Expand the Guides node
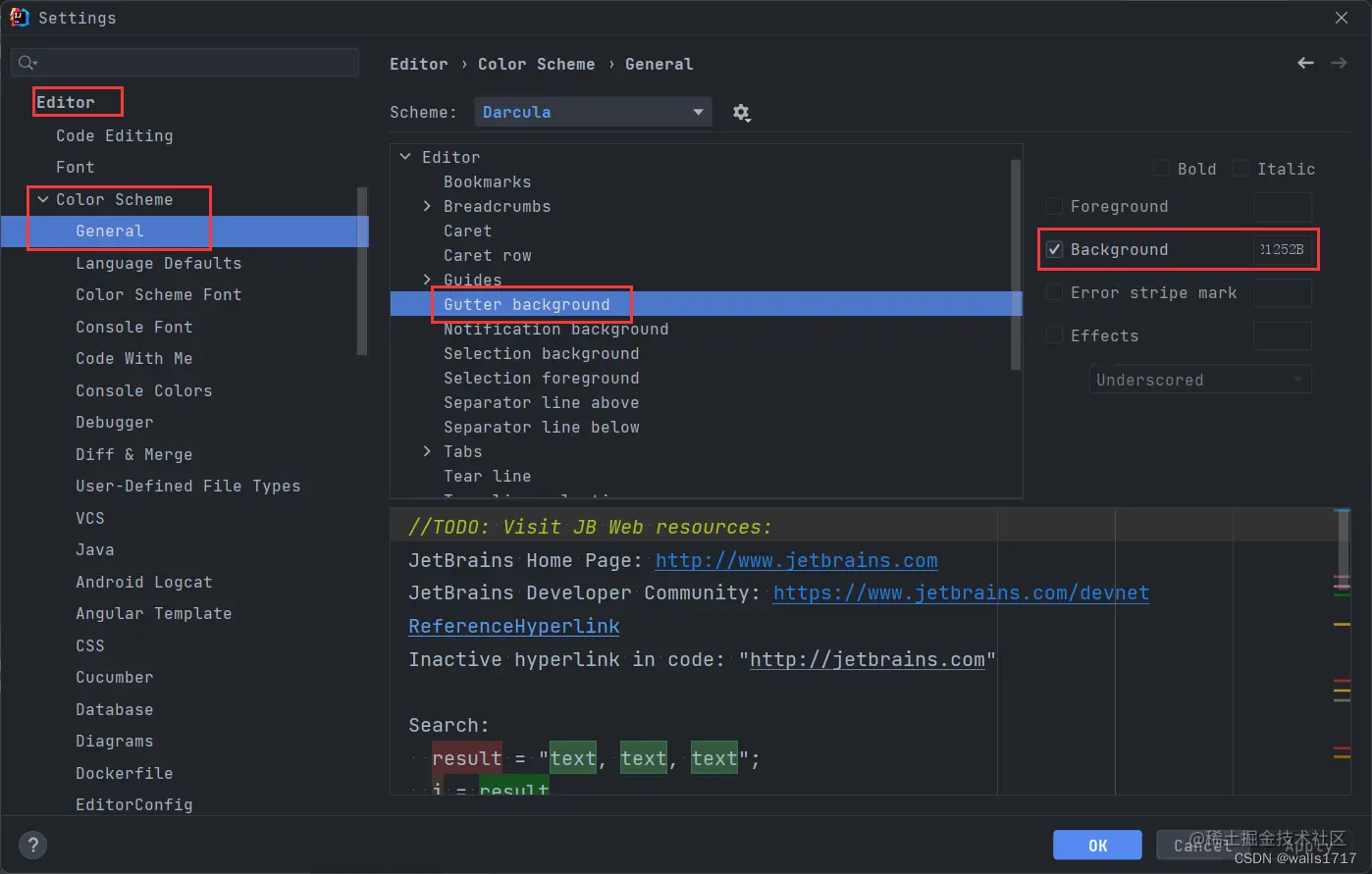The width and height of the screenshot is (1372, 874). [x=427, y=280]
